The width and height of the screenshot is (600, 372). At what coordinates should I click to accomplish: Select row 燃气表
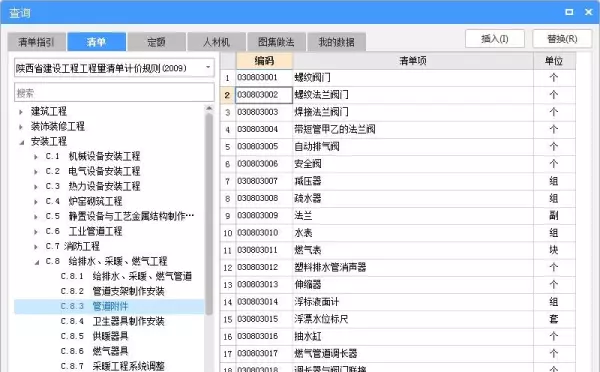pos(398,250)
